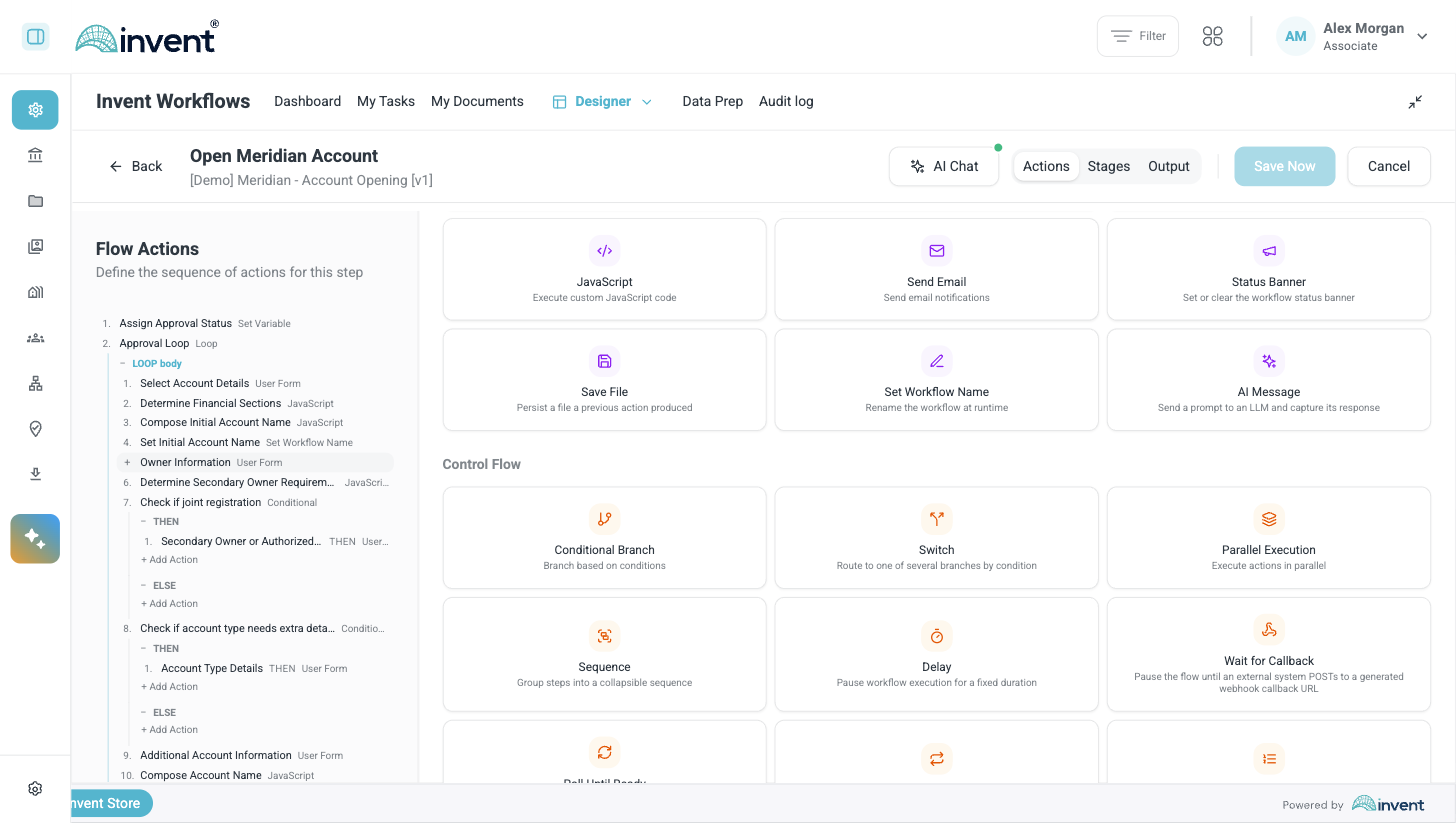Image resolution: width=1456 pixels, height=823 pixels.
Task: Add a Parallel Execution control flow card
Action: click(1268, 538)
